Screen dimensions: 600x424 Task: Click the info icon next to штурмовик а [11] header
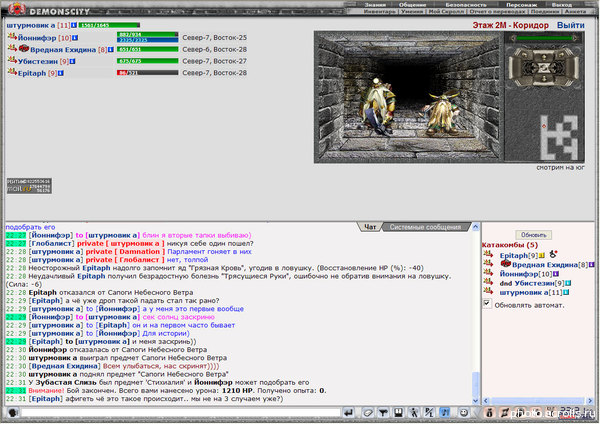(x=74, y=25)
